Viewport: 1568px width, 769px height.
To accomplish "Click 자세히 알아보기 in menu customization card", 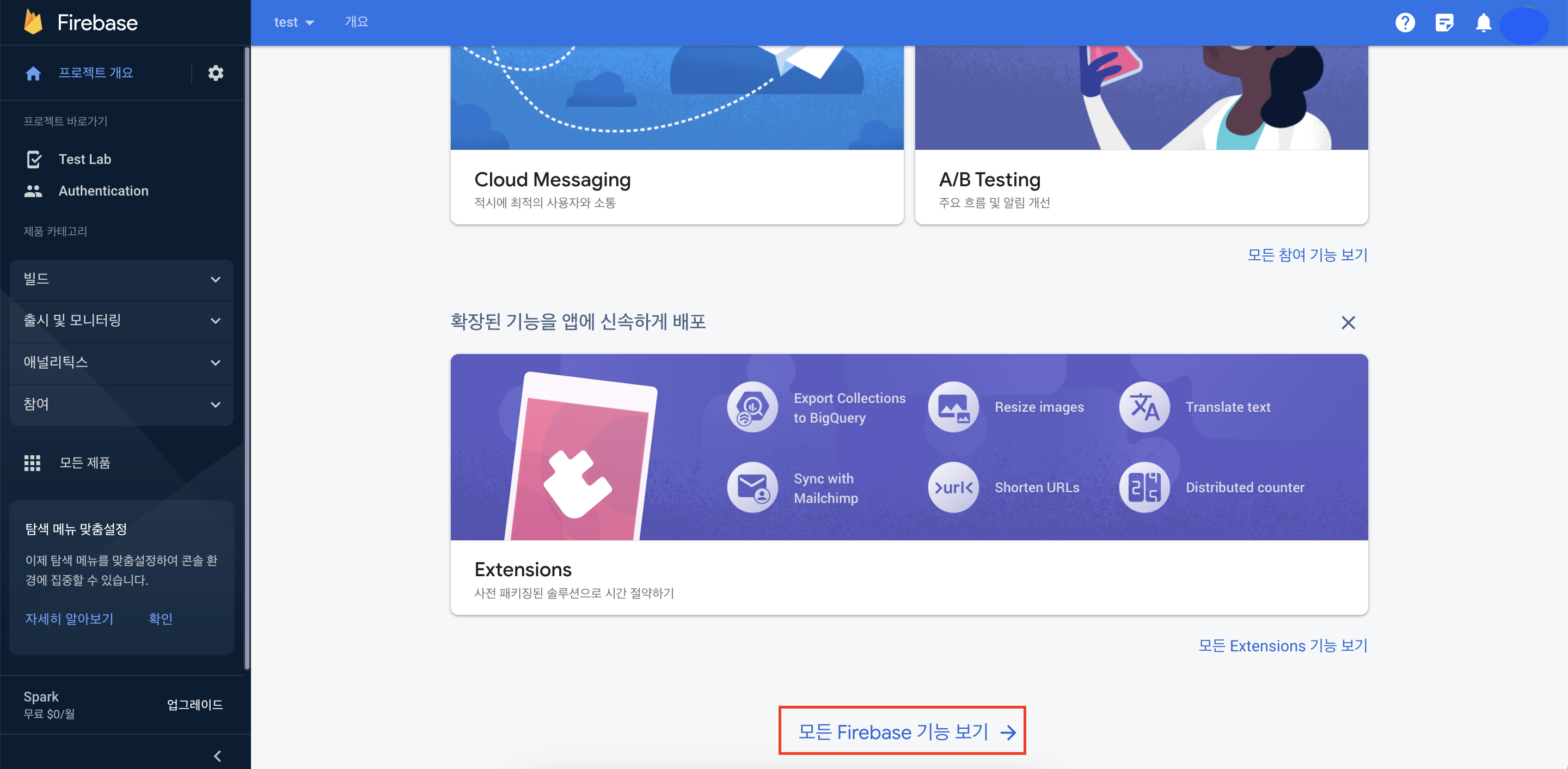I will tap(69, 619).
